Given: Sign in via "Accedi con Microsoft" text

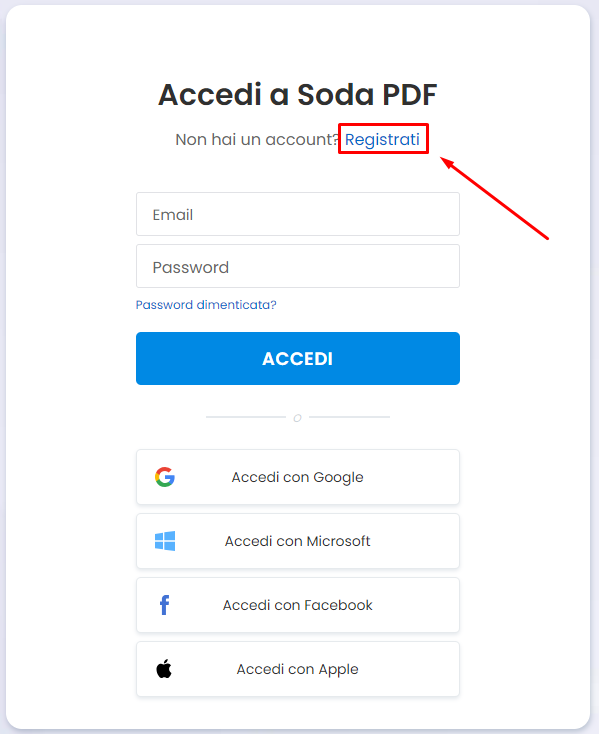Looking at the screenshot, I should click(x=298, y=541).
